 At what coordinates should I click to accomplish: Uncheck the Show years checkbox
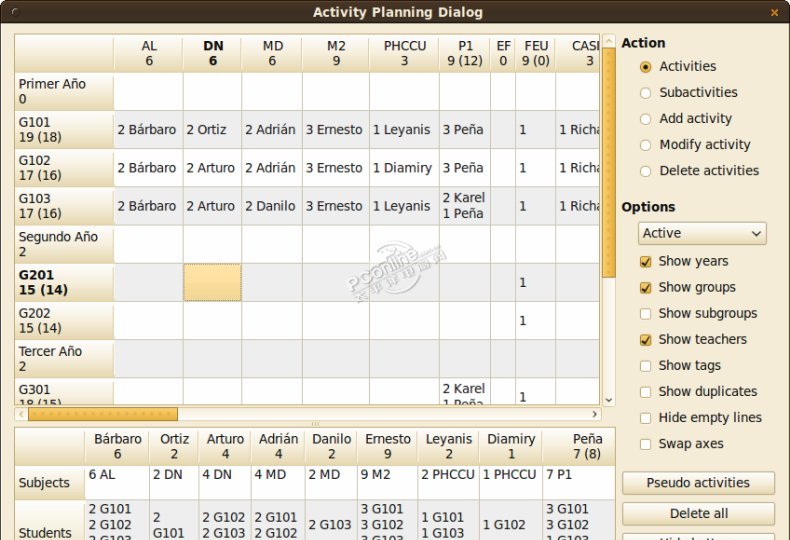tap(645, 262)
